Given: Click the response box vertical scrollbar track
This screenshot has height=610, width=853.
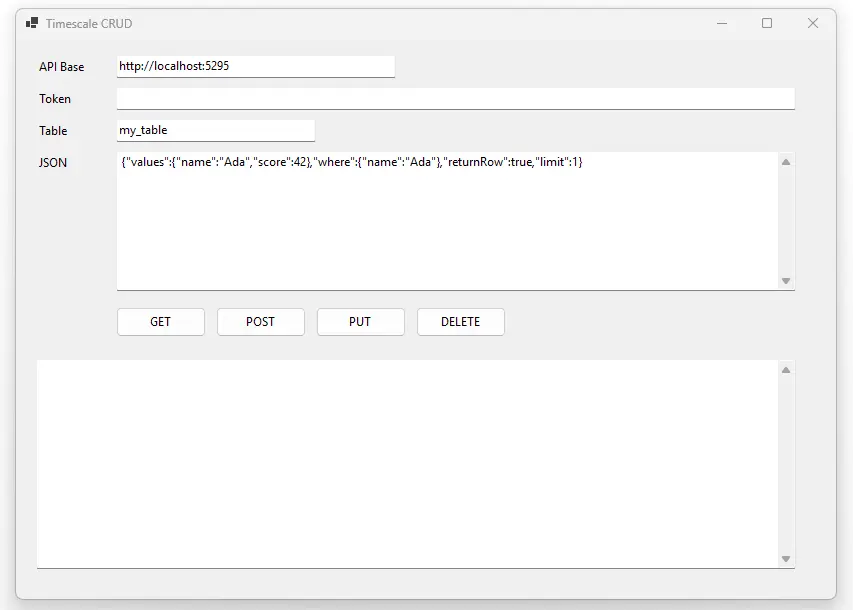Looking at the screenshot, I should click(786, 464).
